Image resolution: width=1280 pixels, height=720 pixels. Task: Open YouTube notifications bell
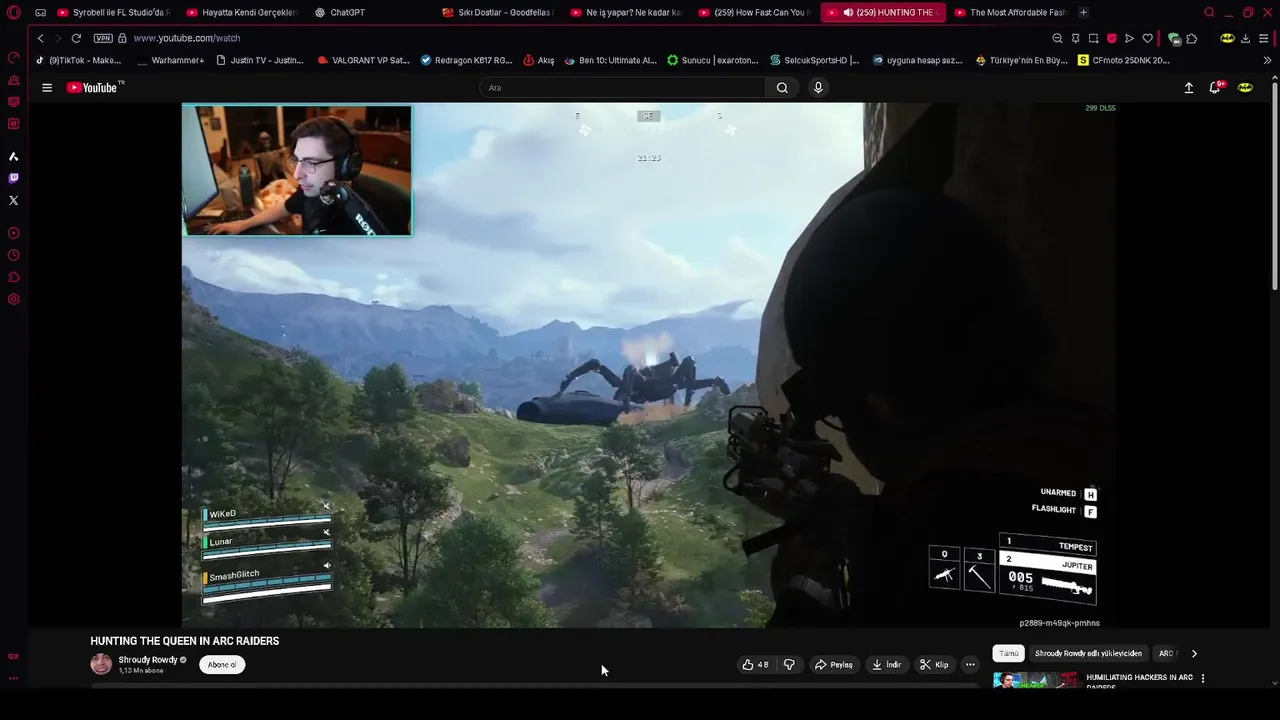click(x=1215, y=88)
